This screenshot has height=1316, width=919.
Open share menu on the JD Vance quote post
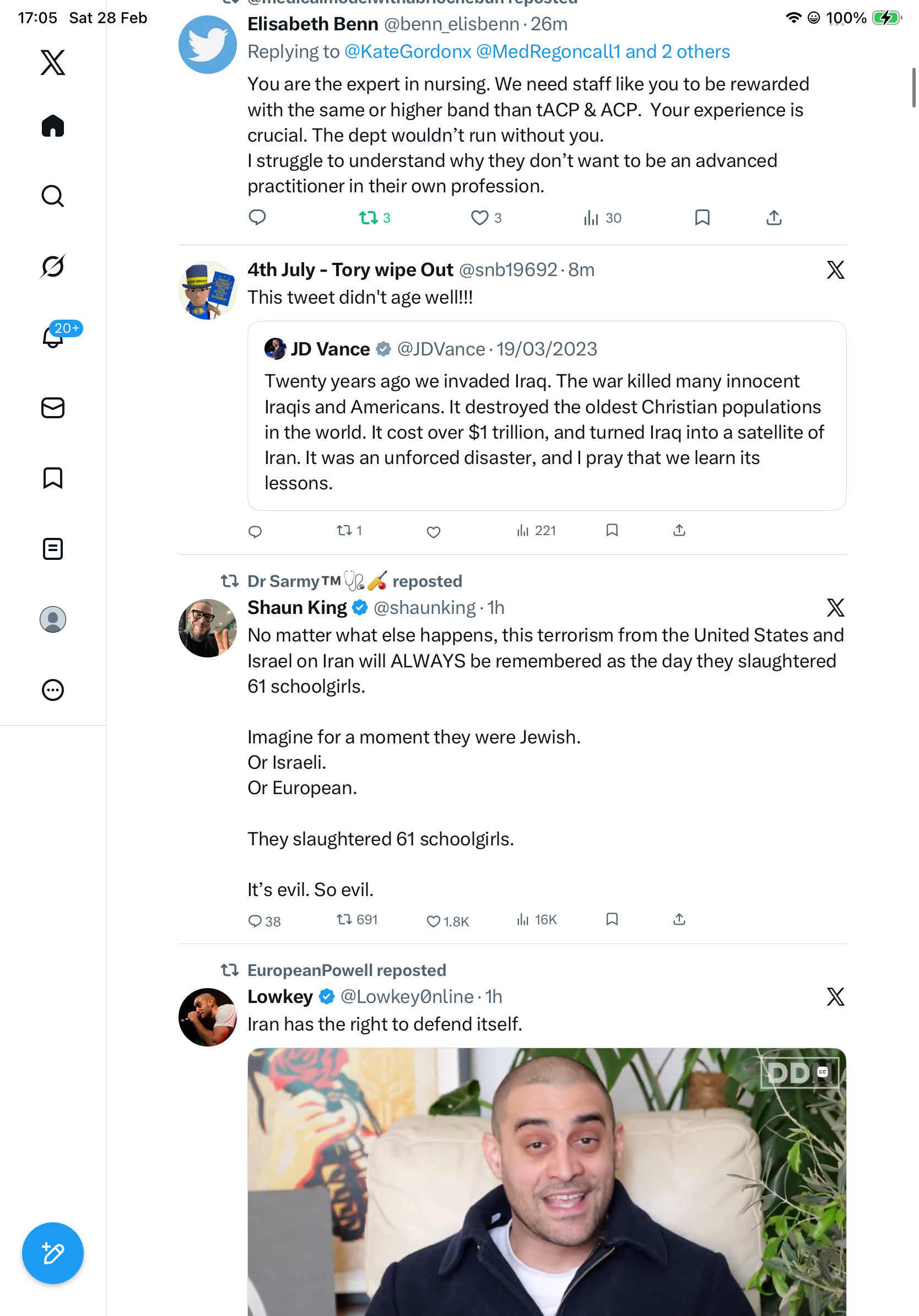click(x=679, y=530)
